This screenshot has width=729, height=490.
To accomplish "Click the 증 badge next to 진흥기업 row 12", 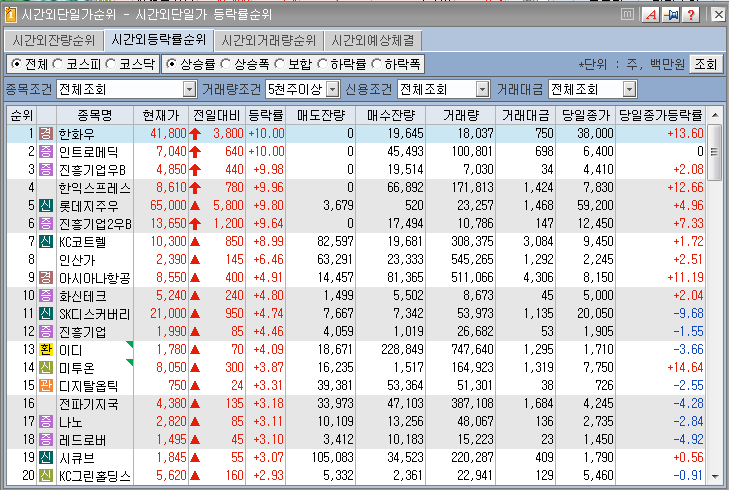I will click(46, 331).
